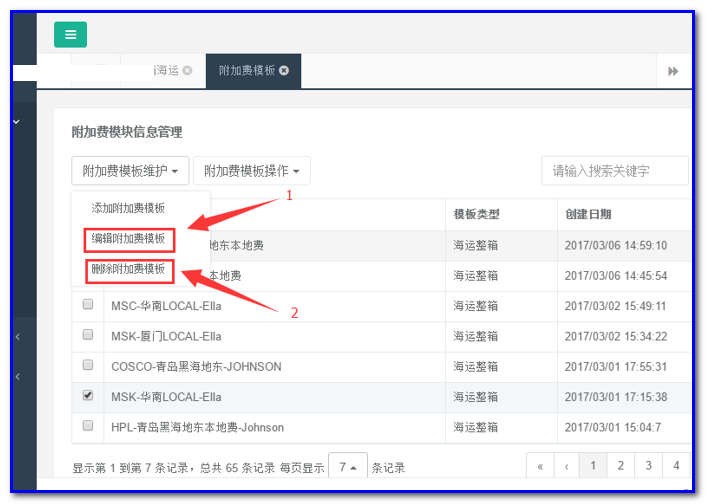This screenshot has width=706, height=504.
Task: Choose 删除附加费模板 menu entry
Action: [128, 269]
